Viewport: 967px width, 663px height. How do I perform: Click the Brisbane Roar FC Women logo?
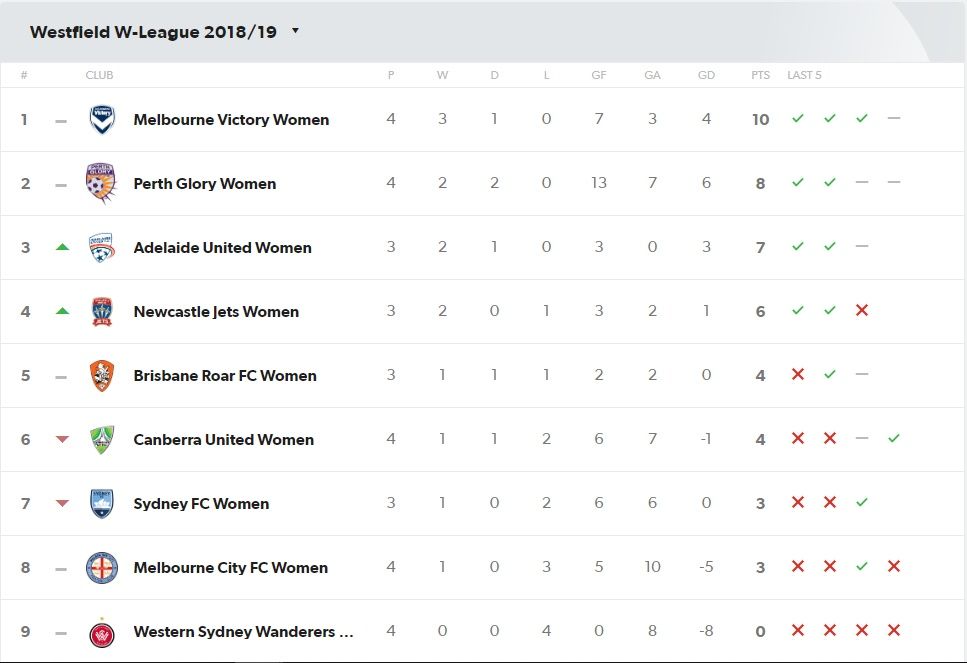[x=102, y=376]
